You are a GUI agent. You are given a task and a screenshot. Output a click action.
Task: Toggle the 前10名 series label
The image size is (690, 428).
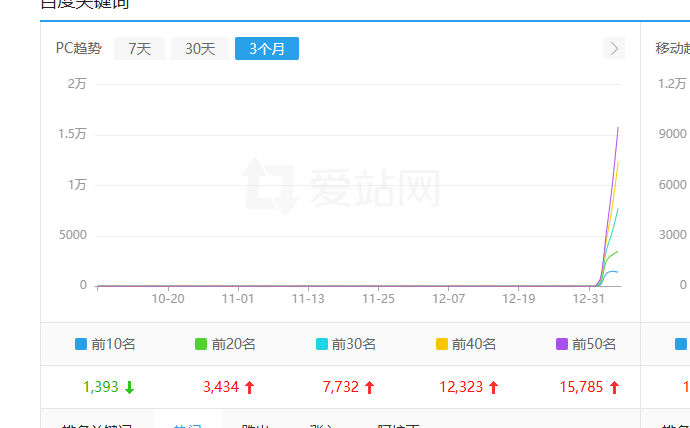113,344
